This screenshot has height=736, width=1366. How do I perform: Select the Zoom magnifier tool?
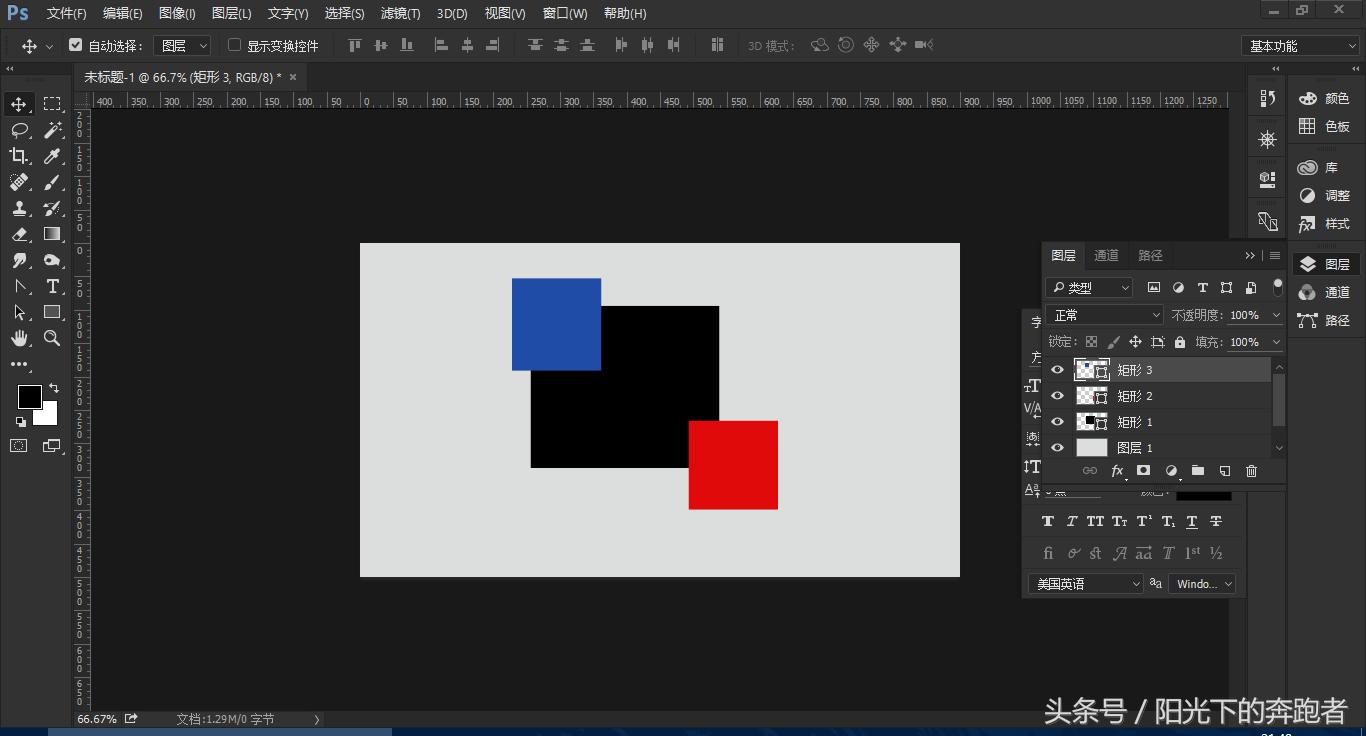(52, 339)
